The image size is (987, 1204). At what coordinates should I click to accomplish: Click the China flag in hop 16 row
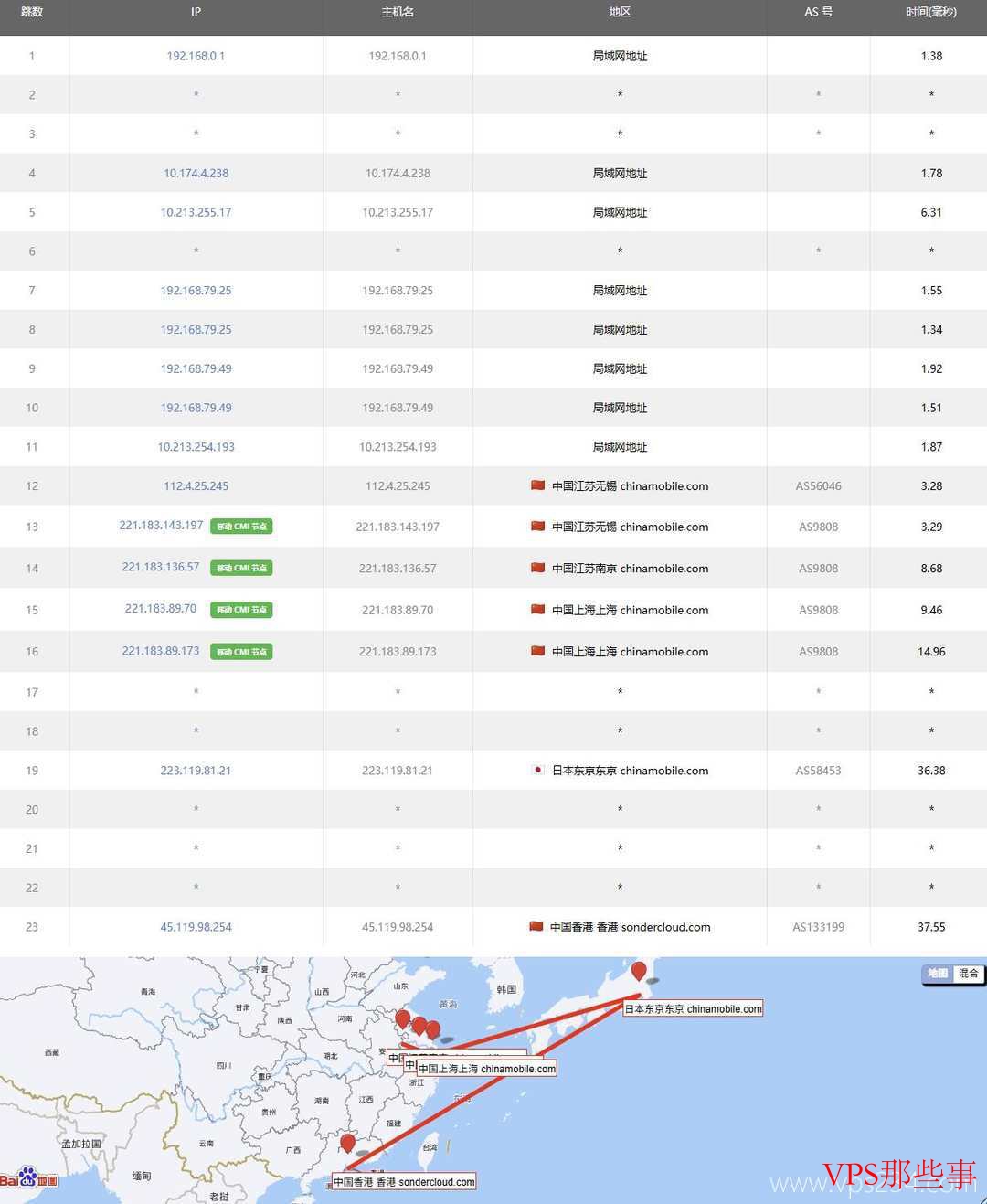(x=537, y=651)
